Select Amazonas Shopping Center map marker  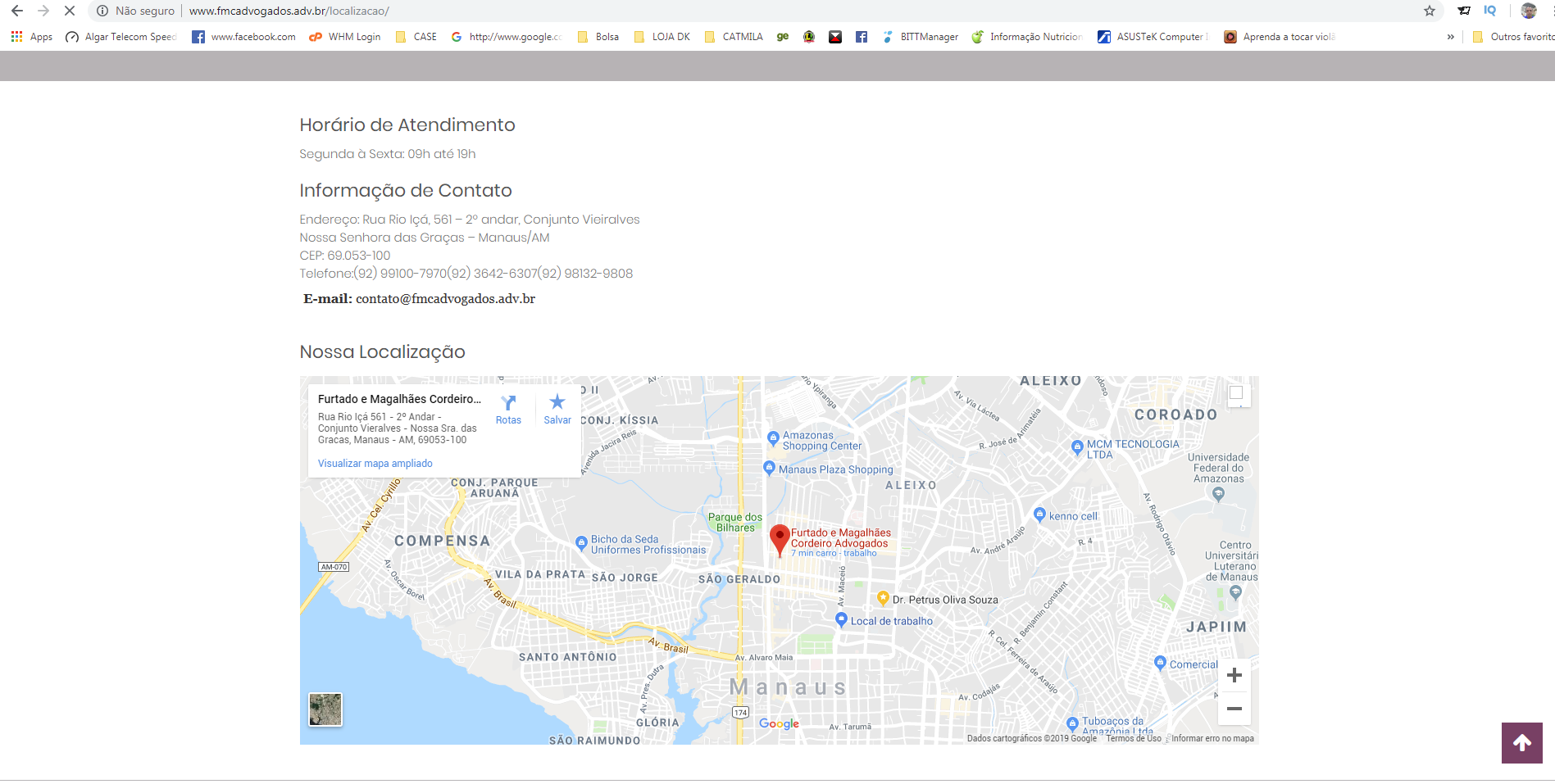pyautogui.click(x=773, y=438)
